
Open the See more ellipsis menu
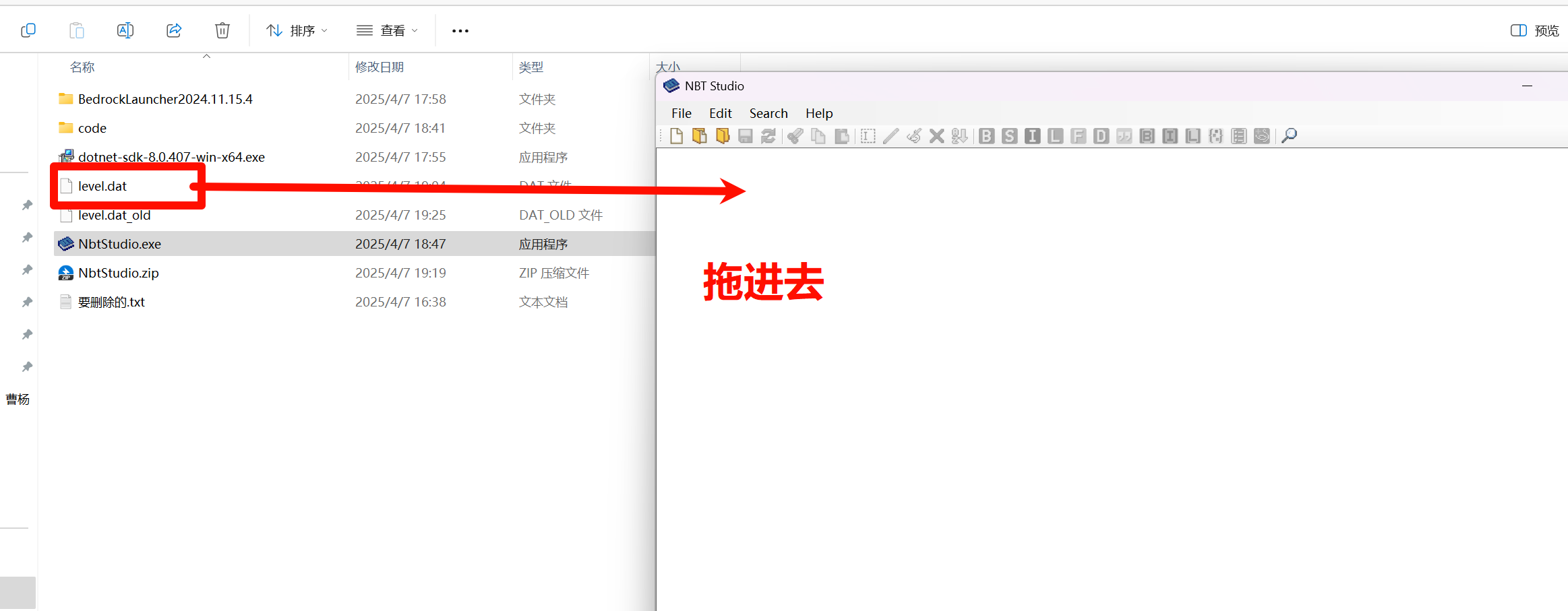point(460,30)
